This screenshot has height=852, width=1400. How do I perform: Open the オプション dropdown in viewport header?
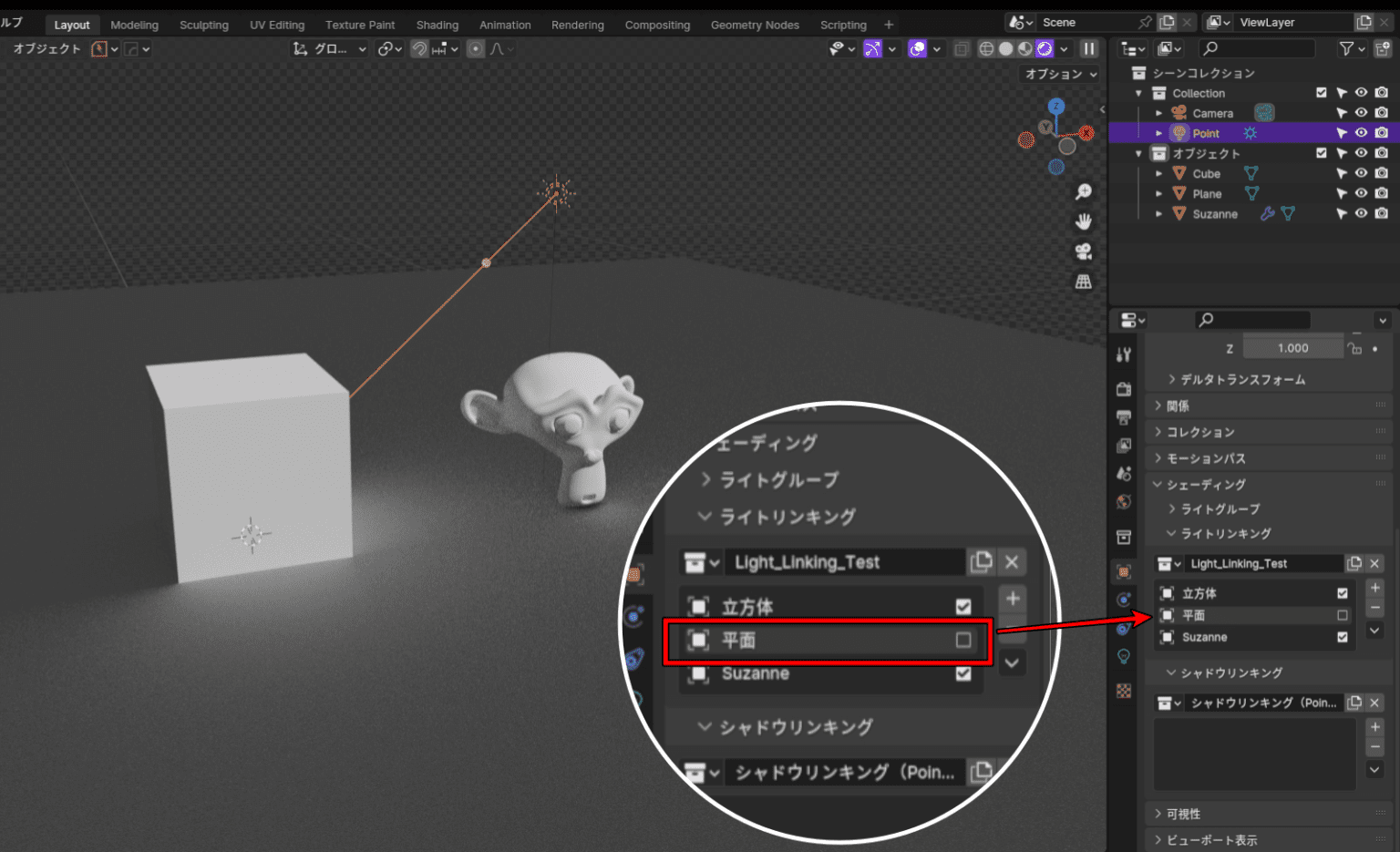[1058, 74]
